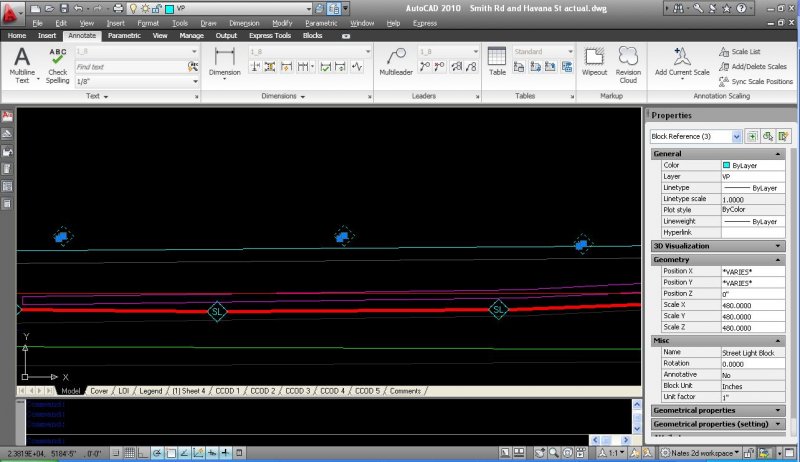Switch to the CCOD 3 layout tab
This screenshot has height=462, width=800.
point(297,391)
